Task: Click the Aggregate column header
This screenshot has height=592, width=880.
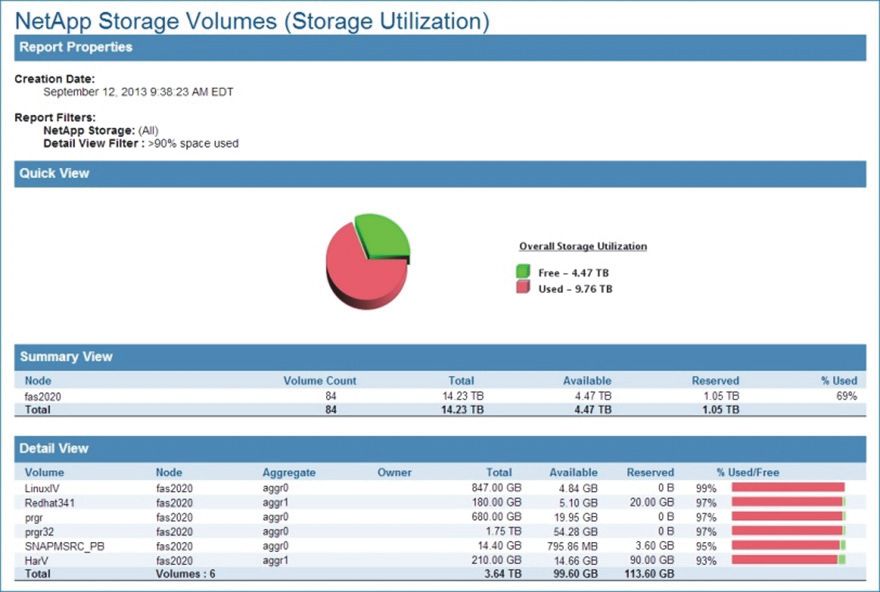Action: [x=288, y=472]
